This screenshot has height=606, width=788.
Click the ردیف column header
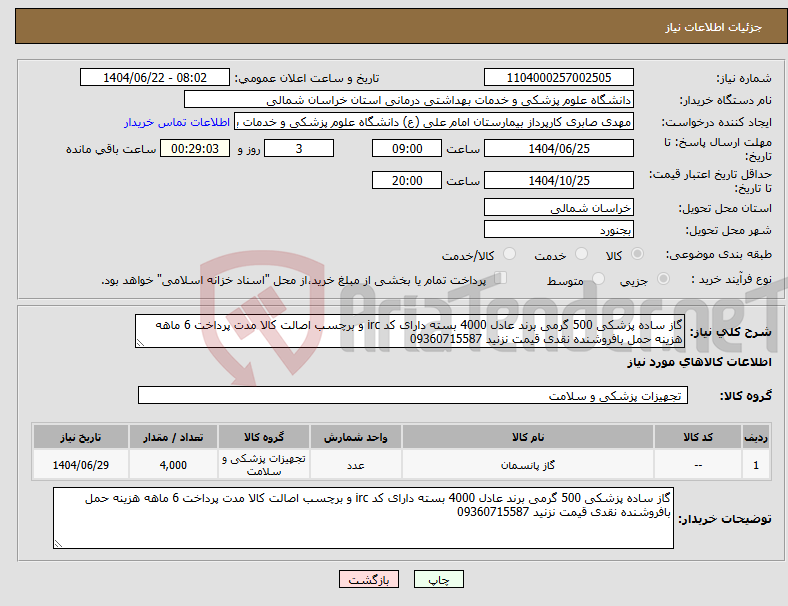756,437
